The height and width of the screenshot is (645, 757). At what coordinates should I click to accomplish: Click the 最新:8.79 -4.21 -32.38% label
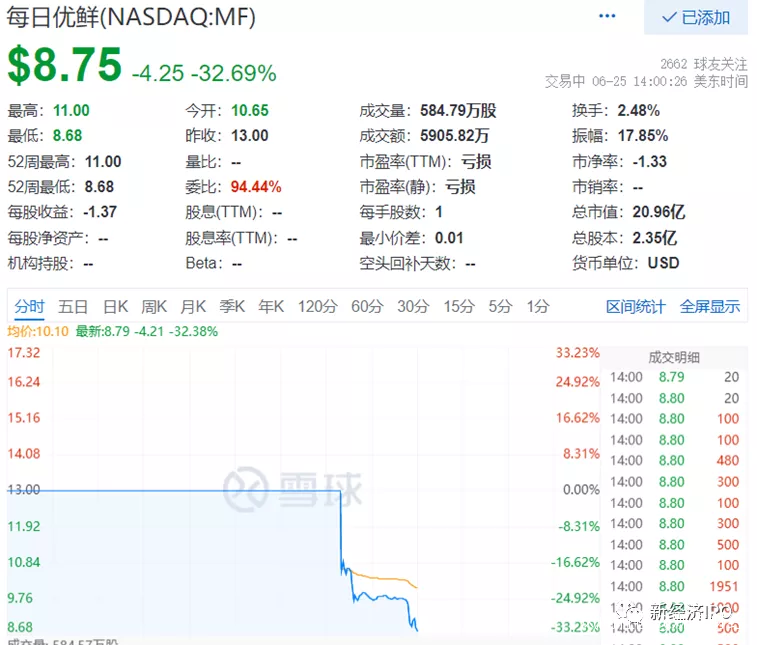(x=147, y=332)
